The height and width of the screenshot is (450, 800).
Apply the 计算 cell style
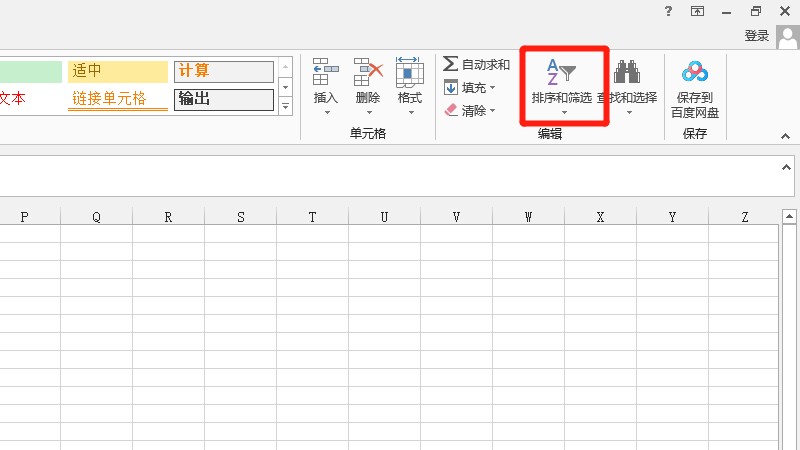[223, 71]
